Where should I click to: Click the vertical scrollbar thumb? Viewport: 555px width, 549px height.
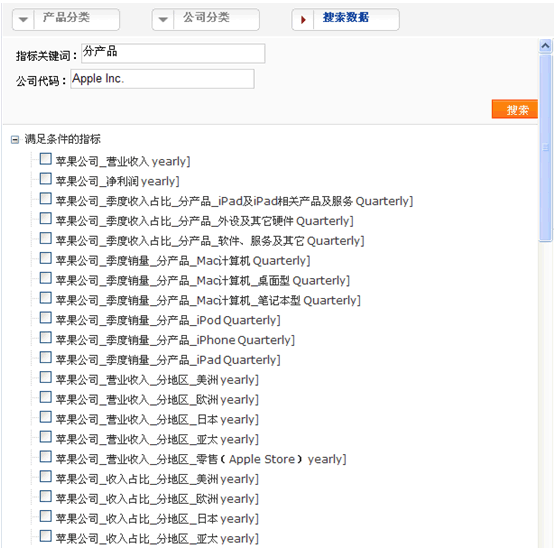545,148
